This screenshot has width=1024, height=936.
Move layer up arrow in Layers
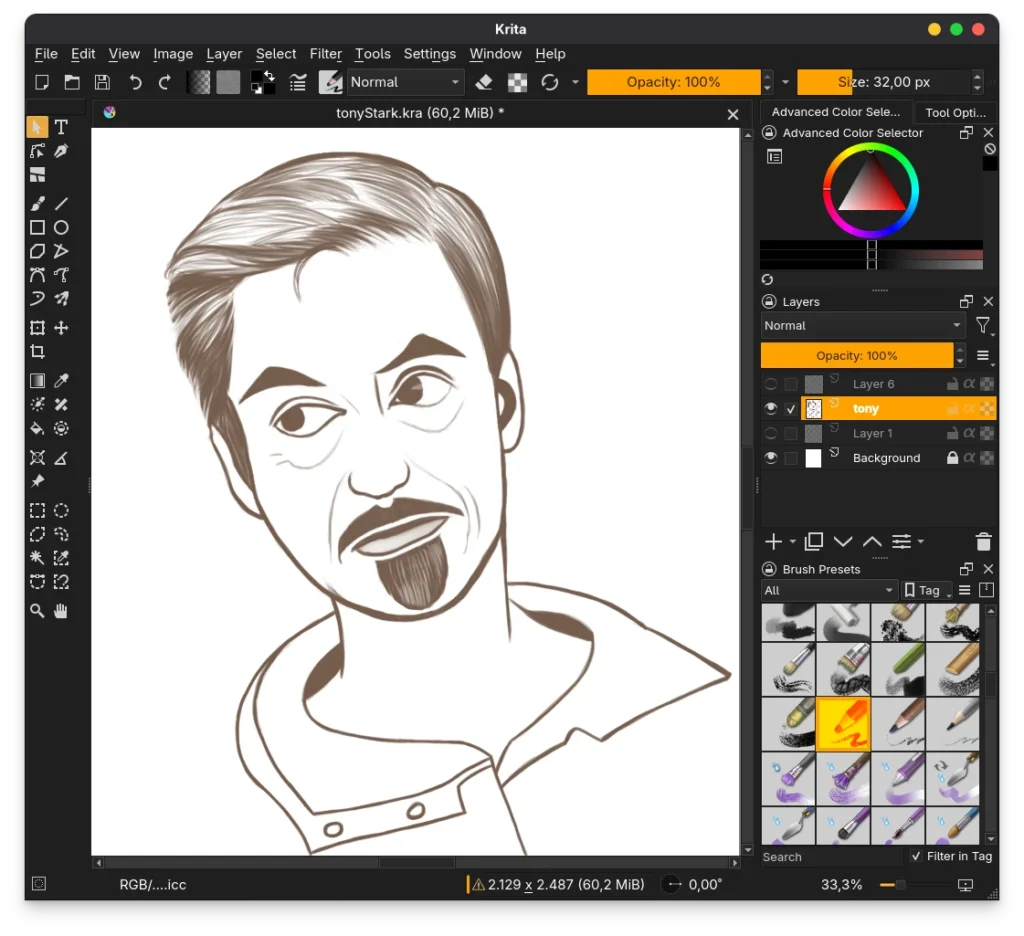(x=872, y=541)
